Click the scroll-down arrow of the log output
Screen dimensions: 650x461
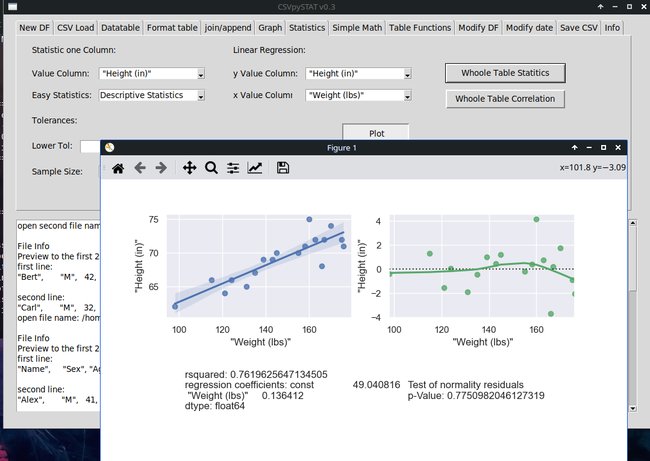pos(633,408)
